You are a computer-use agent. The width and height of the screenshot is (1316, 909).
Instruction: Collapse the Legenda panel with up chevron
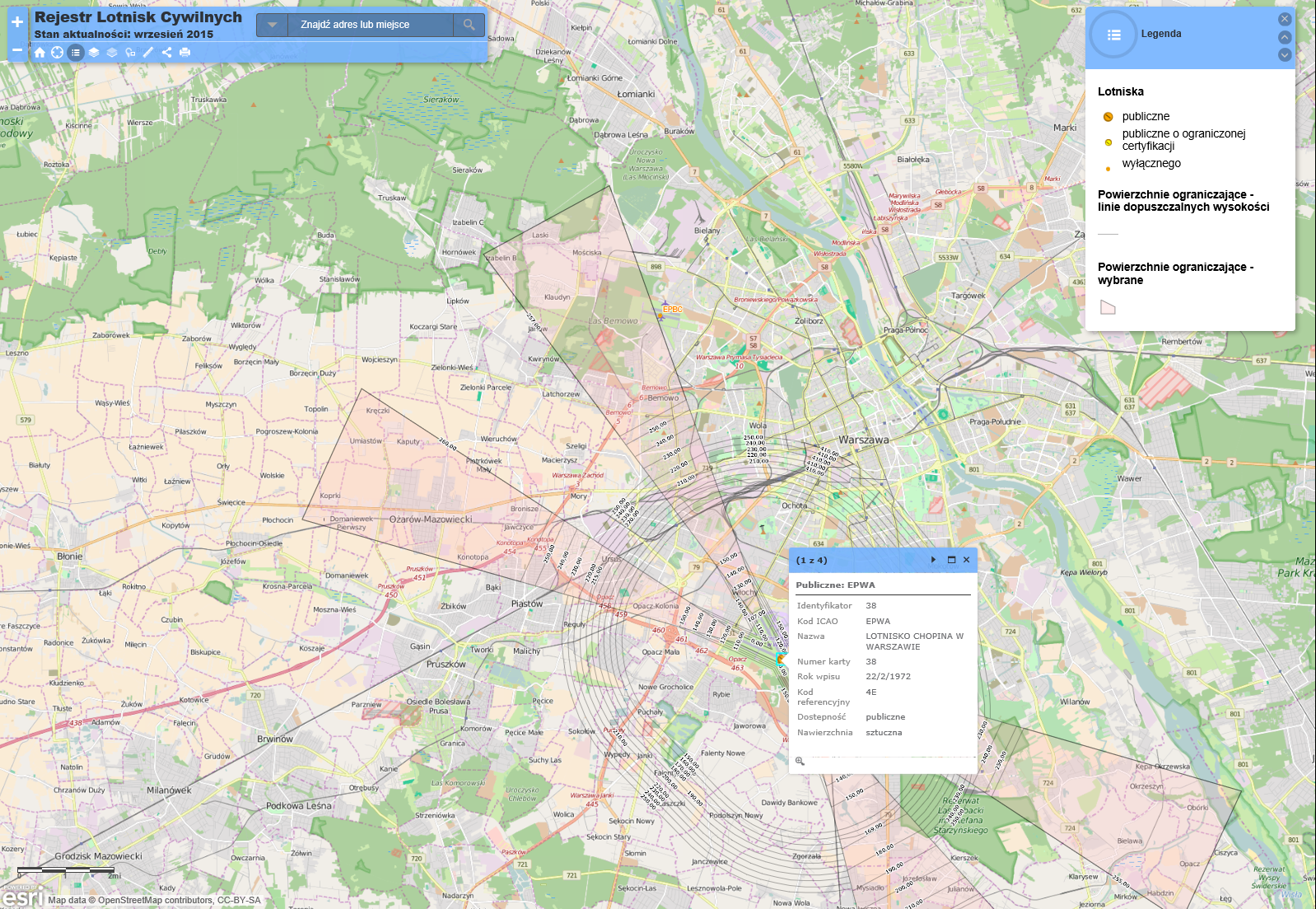1284,37
